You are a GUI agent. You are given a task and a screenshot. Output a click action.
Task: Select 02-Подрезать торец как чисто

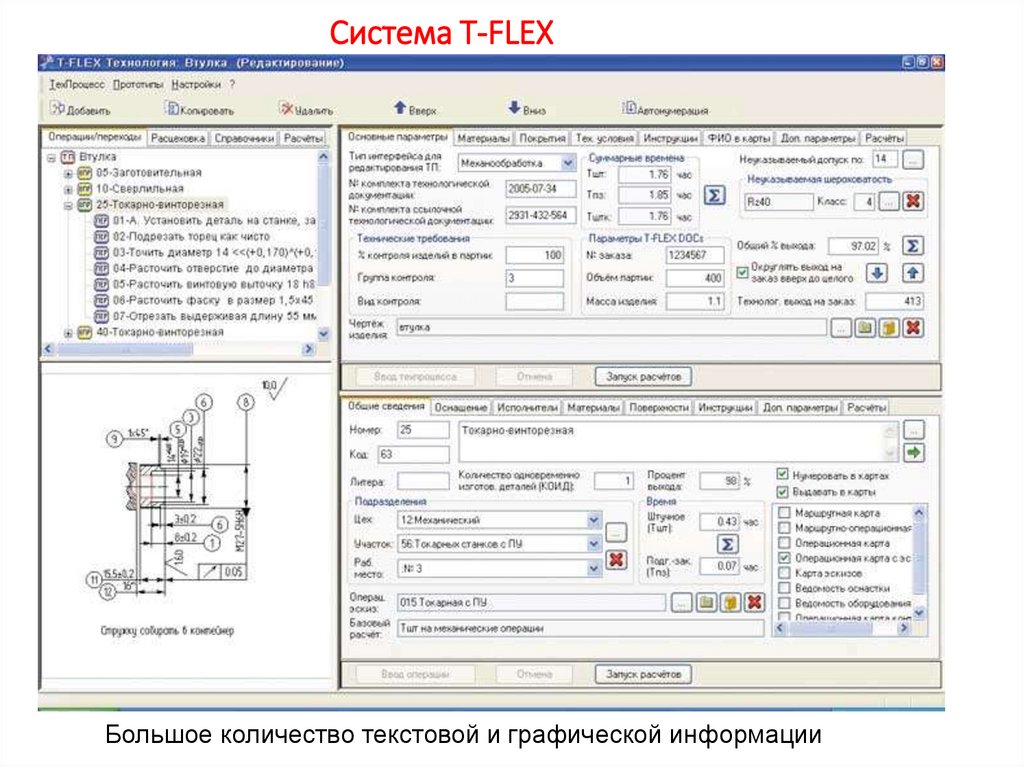(x=191, y=237)
